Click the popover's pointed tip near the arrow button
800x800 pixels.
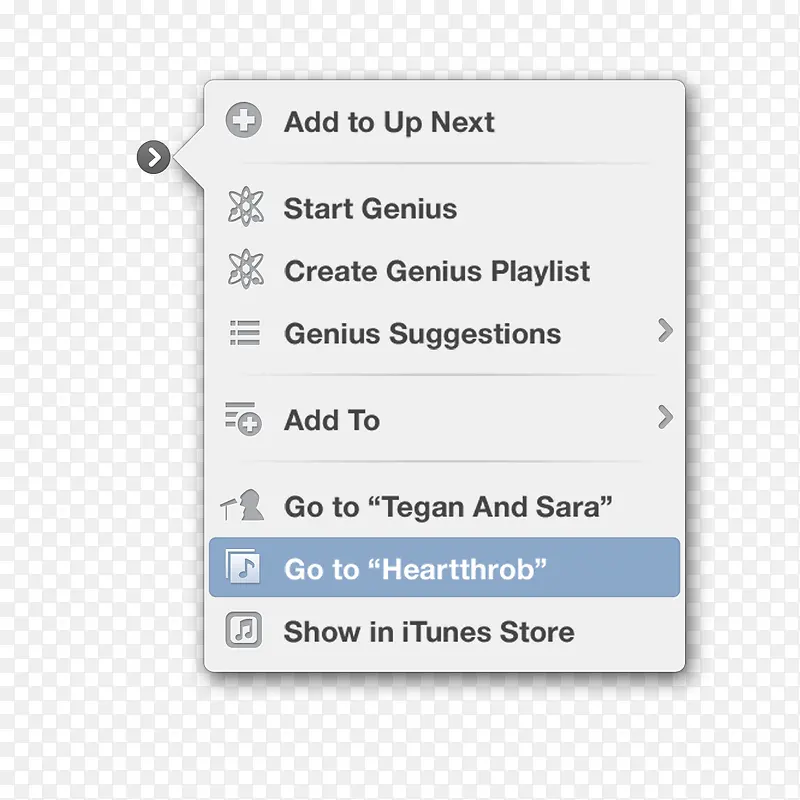click(180, 157)
